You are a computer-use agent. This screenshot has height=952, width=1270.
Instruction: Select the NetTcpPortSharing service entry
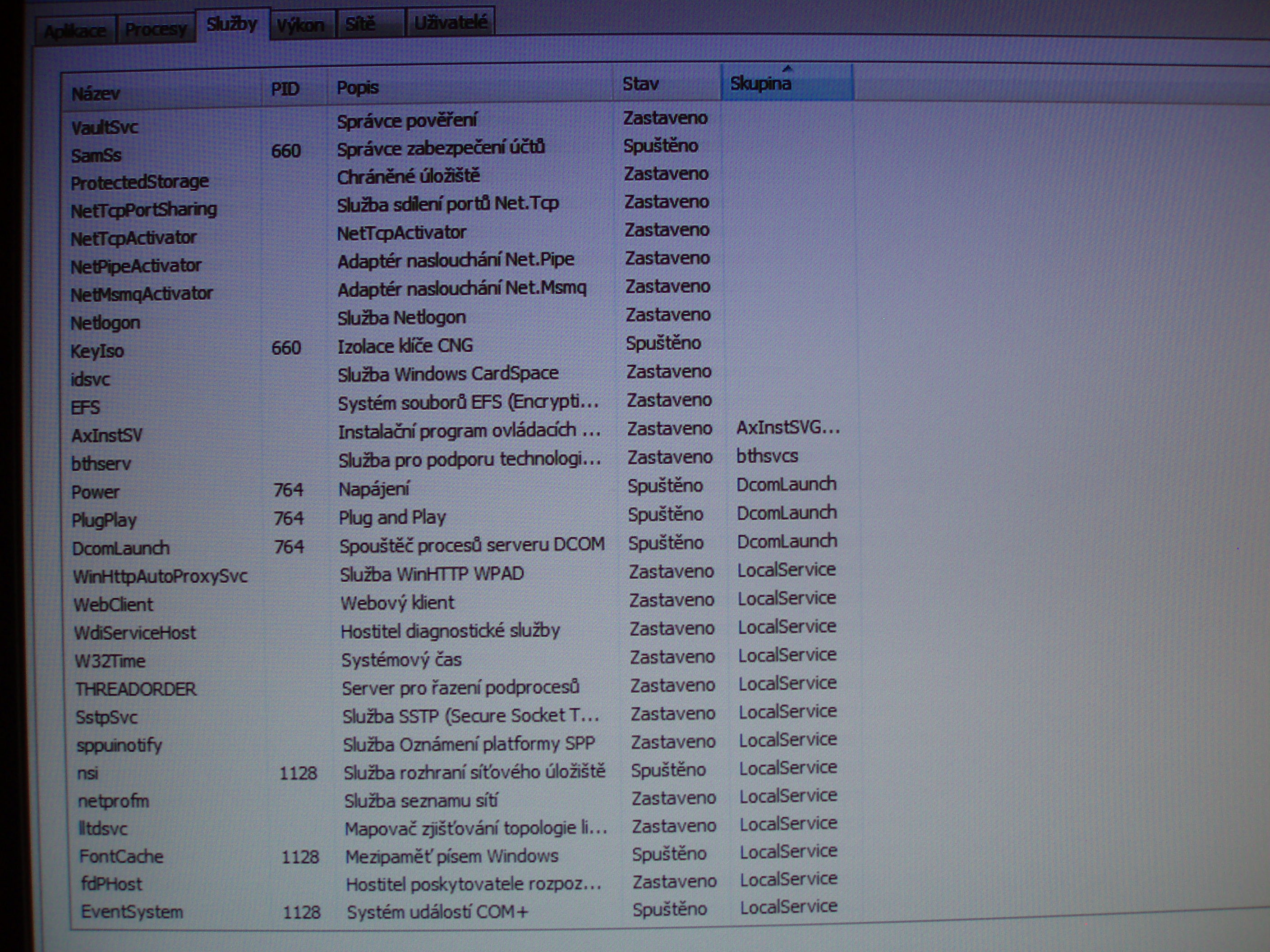click(x=143, y=210)
